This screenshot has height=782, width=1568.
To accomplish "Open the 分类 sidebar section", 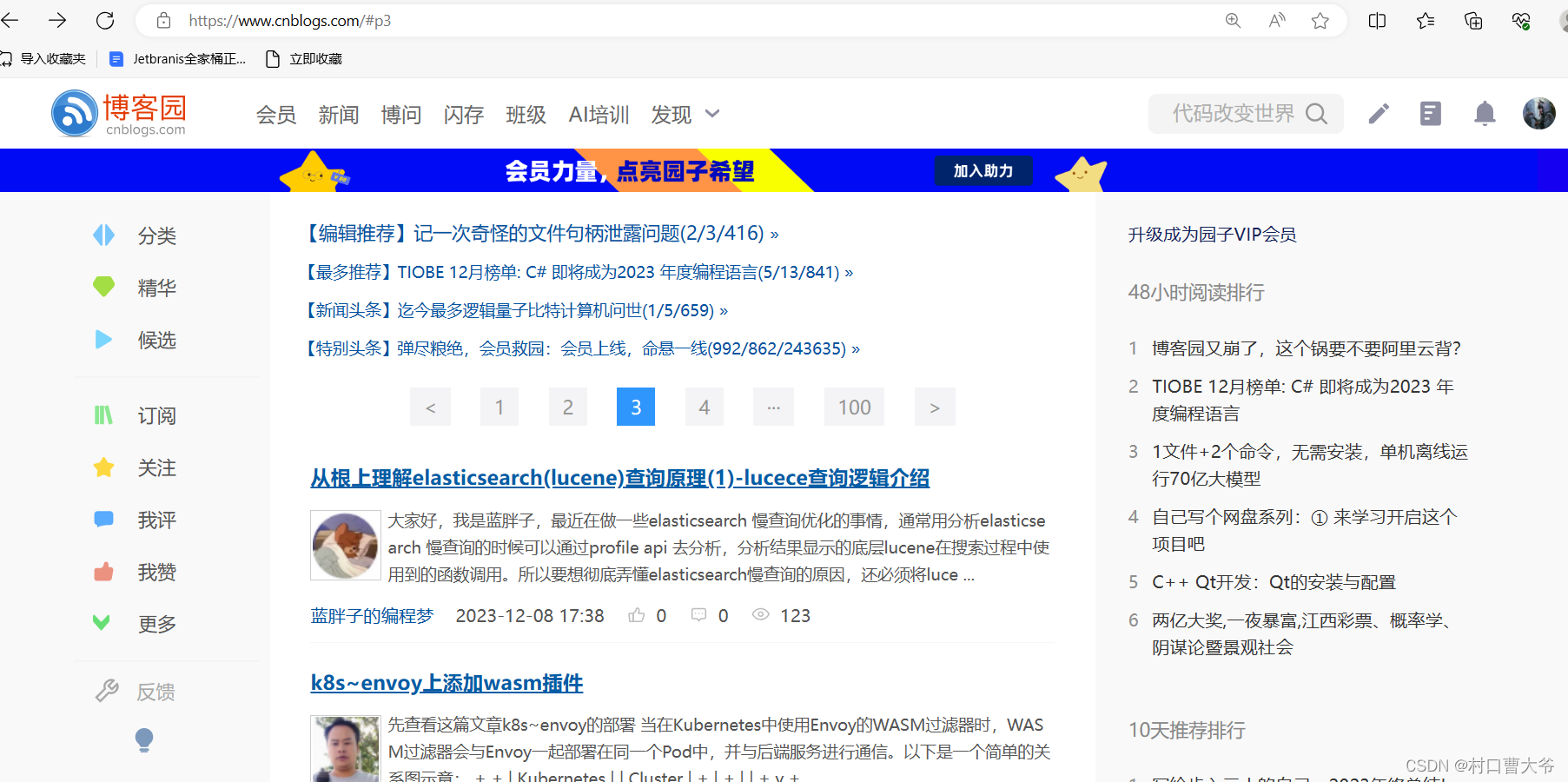I will [x=156, y=235].
